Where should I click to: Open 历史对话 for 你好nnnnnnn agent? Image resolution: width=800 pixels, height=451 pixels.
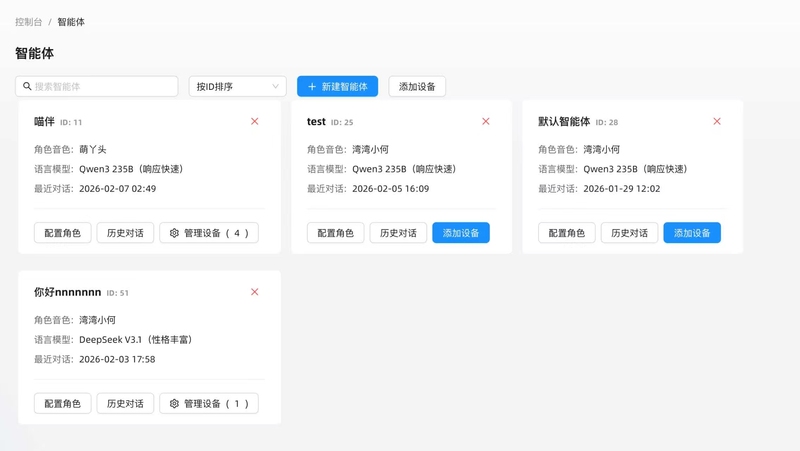tap(125, 404)
